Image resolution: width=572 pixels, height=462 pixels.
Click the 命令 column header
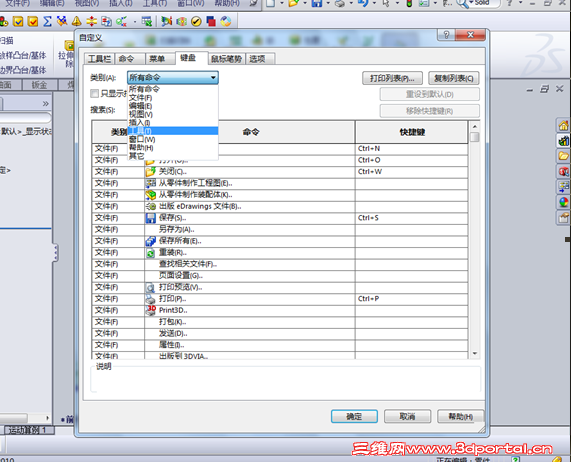(x=251, y=132)
